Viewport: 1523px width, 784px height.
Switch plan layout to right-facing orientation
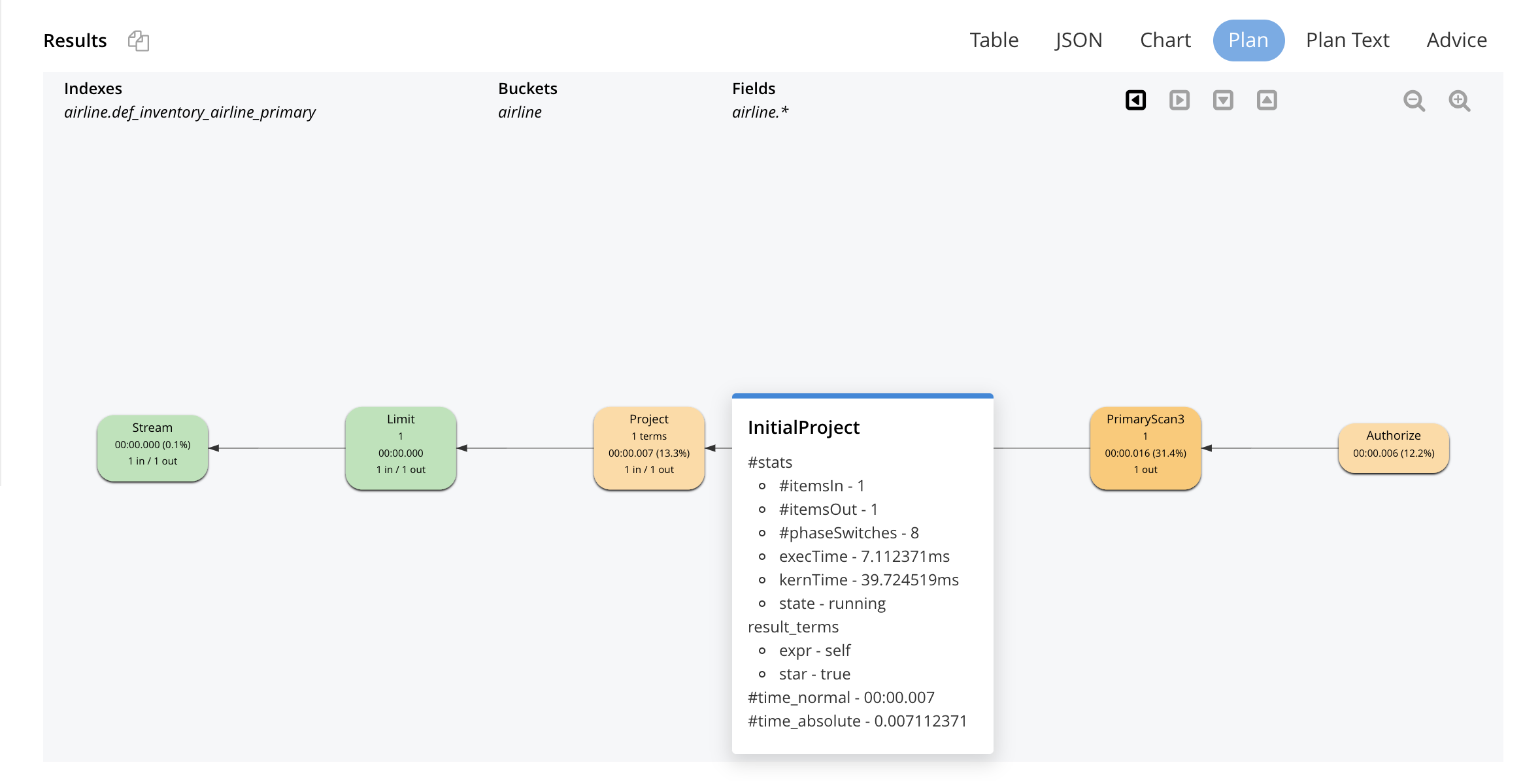pyautogui.click(x=1179, y=100)
